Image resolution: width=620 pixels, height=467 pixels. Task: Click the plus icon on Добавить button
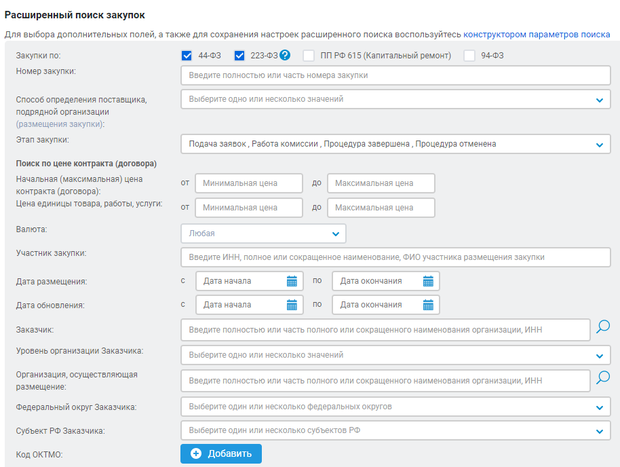(x=196, y=454)
